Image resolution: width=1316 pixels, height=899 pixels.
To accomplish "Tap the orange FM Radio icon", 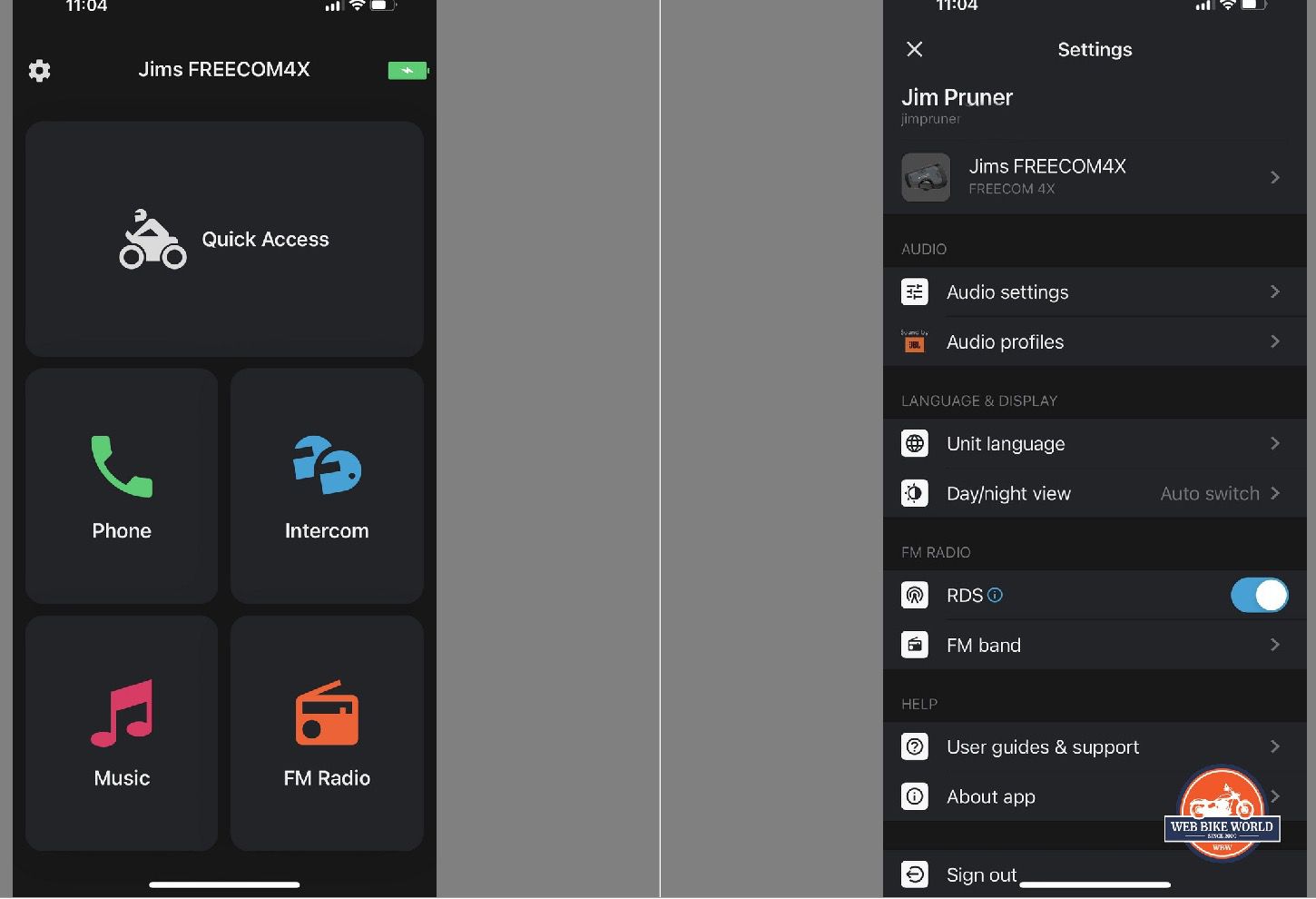I will click(x=327, y=713).
